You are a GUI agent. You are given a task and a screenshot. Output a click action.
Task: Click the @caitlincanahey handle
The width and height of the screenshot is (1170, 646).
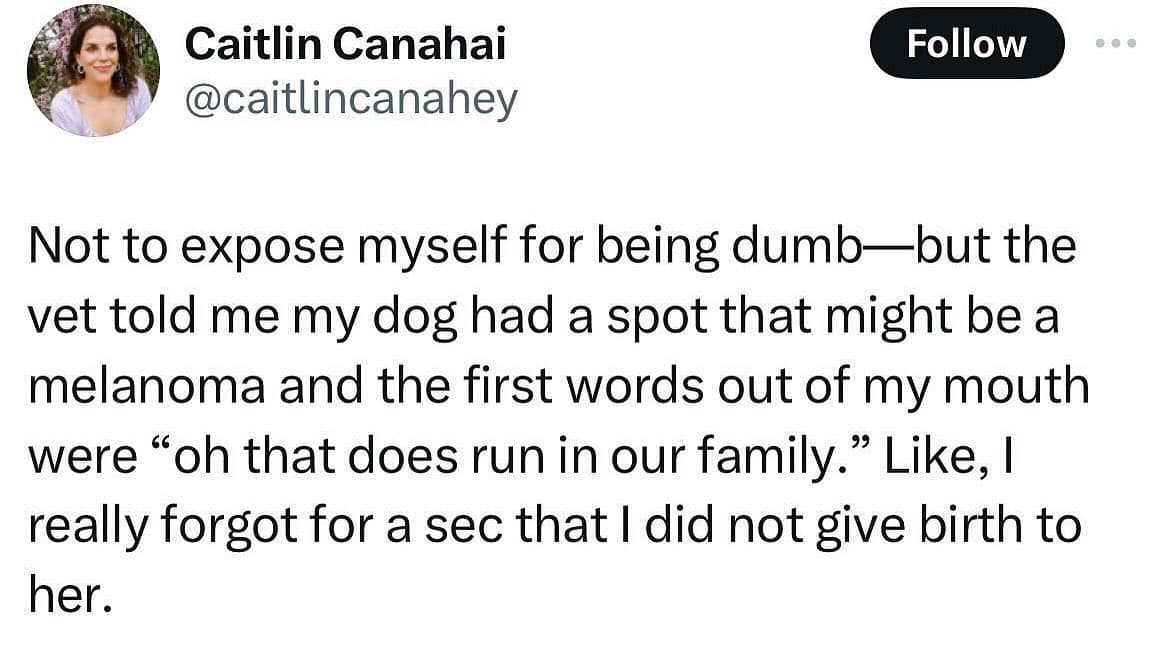click(x=352, y=99)
